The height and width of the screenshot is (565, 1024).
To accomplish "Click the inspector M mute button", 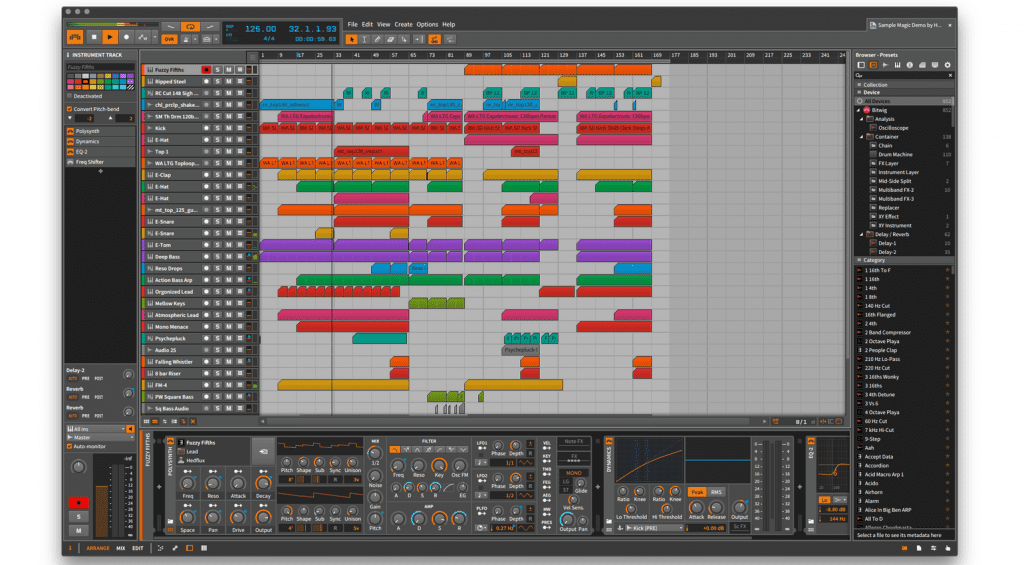I will (x=78, y=530).
